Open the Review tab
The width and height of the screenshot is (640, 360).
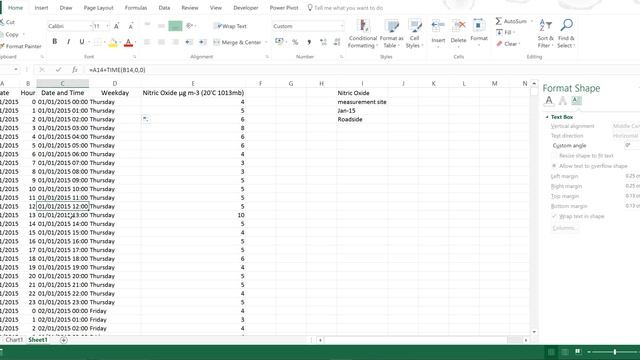click(190, 8)
